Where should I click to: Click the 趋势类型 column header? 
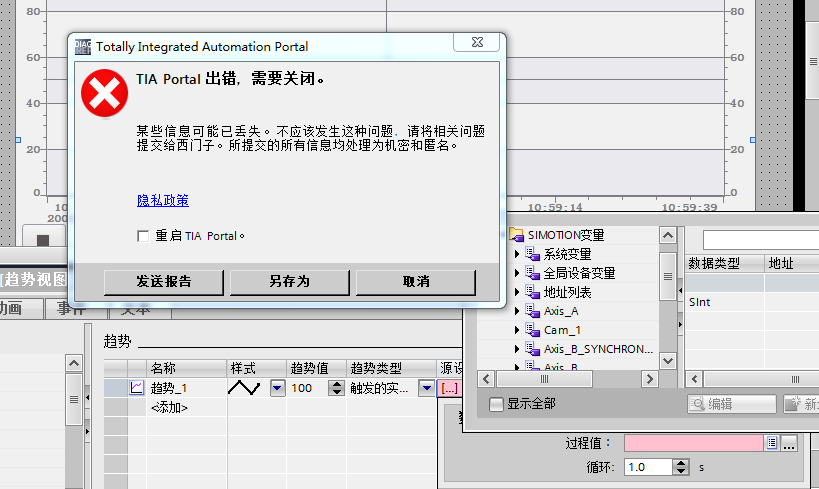[391, 368]
